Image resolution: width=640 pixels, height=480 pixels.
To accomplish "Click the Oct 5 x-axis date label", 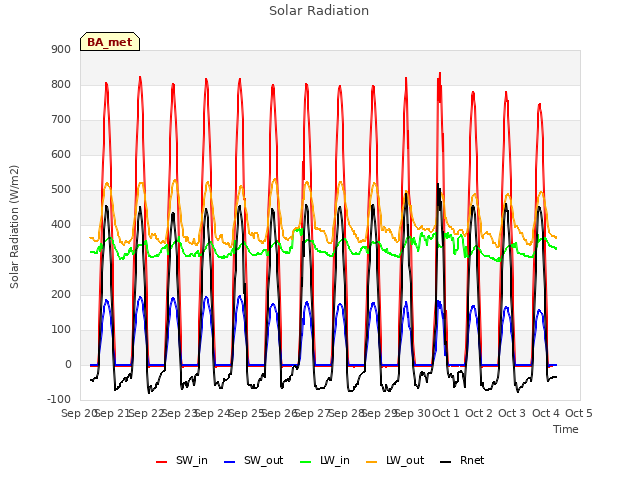I will coord(579,413).
